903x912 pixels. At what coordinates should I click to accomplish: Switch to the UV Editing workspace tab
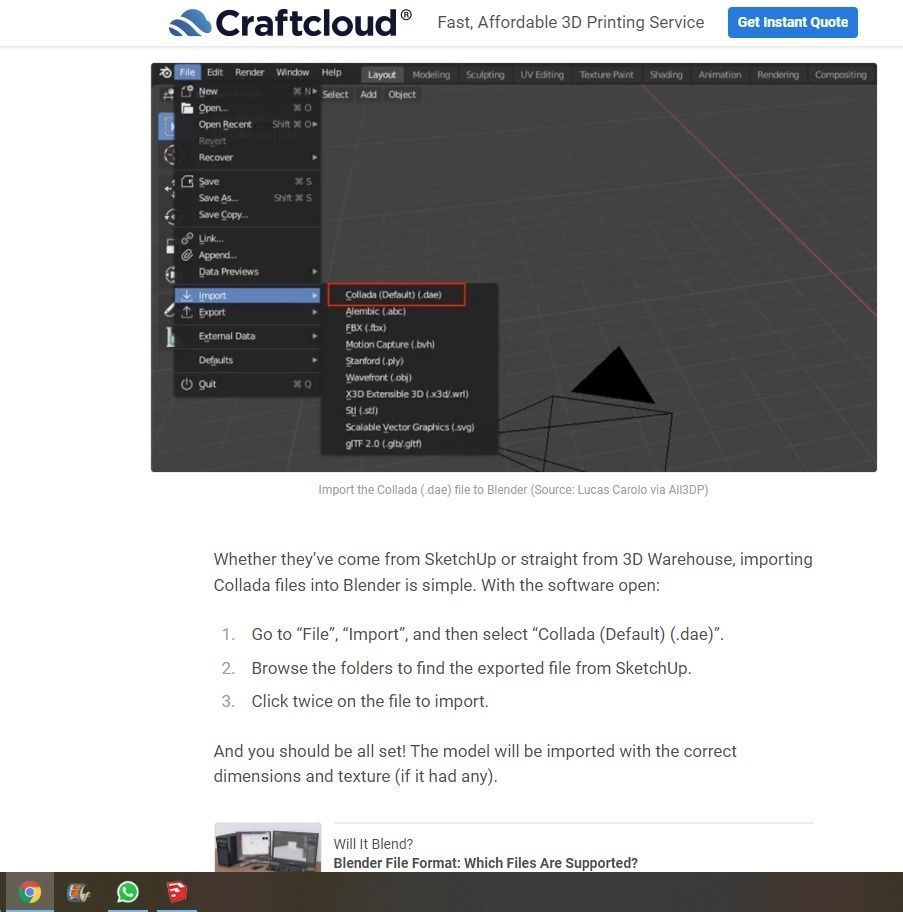(x=542, y=74)
